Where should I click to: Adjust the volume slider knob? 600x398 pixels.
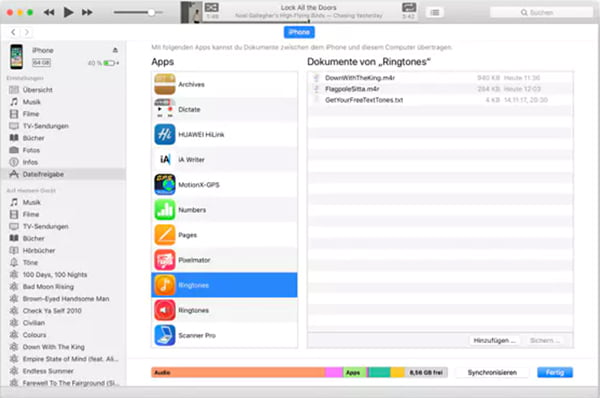tap(151, 13)
